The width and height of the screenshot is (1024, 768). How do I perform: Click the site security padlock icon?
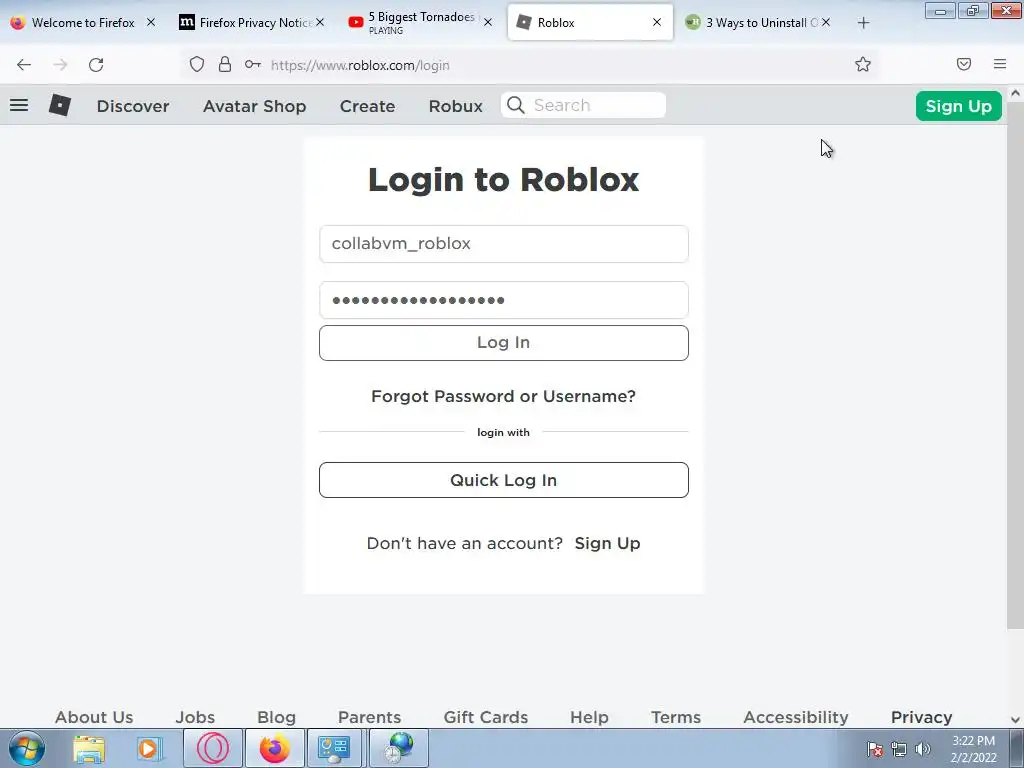click(225, 64)
